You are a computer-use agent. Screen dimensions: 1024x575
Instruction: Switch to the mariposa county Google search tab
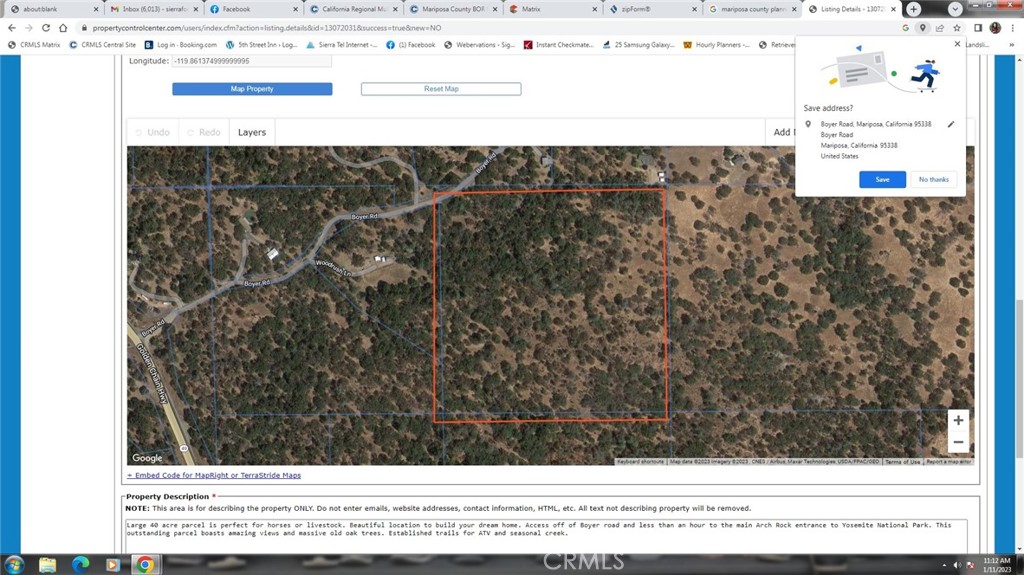point(753,9)
